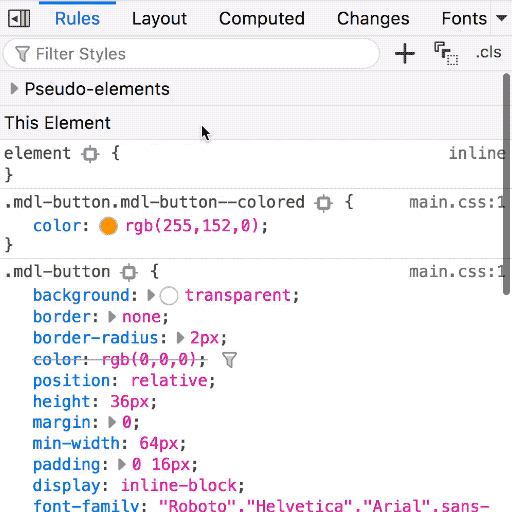The image size is (512, 512).
Task: Expand the border-radius shorthand arrow
Action: (x=180, y=338)
